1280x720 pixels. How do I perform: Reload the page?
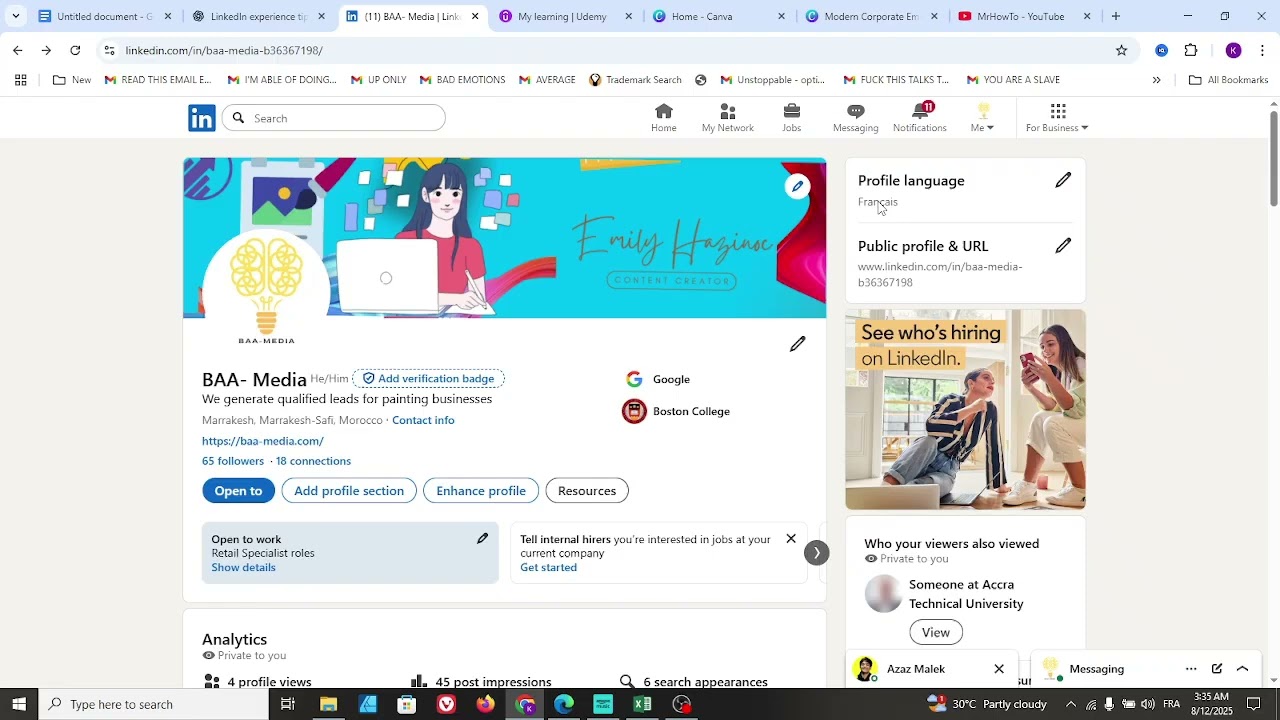(75, 50)
